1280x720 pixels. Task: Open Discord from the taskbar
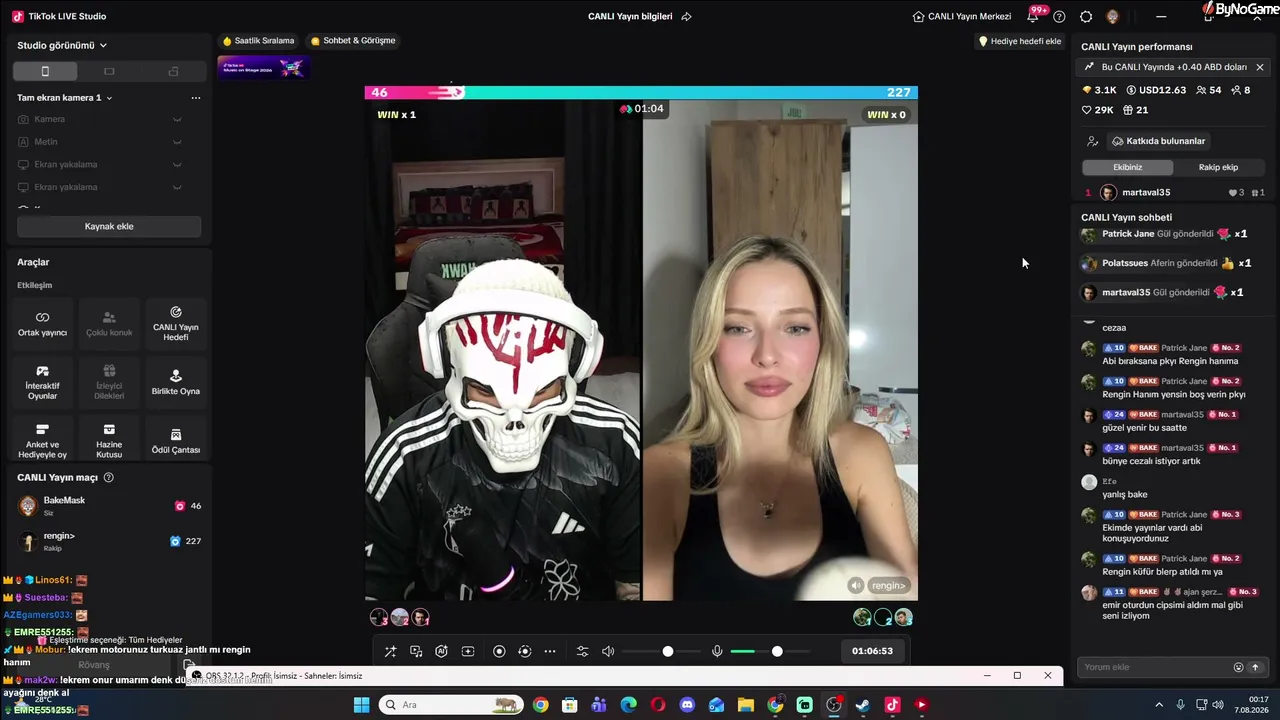coord(687,705)
